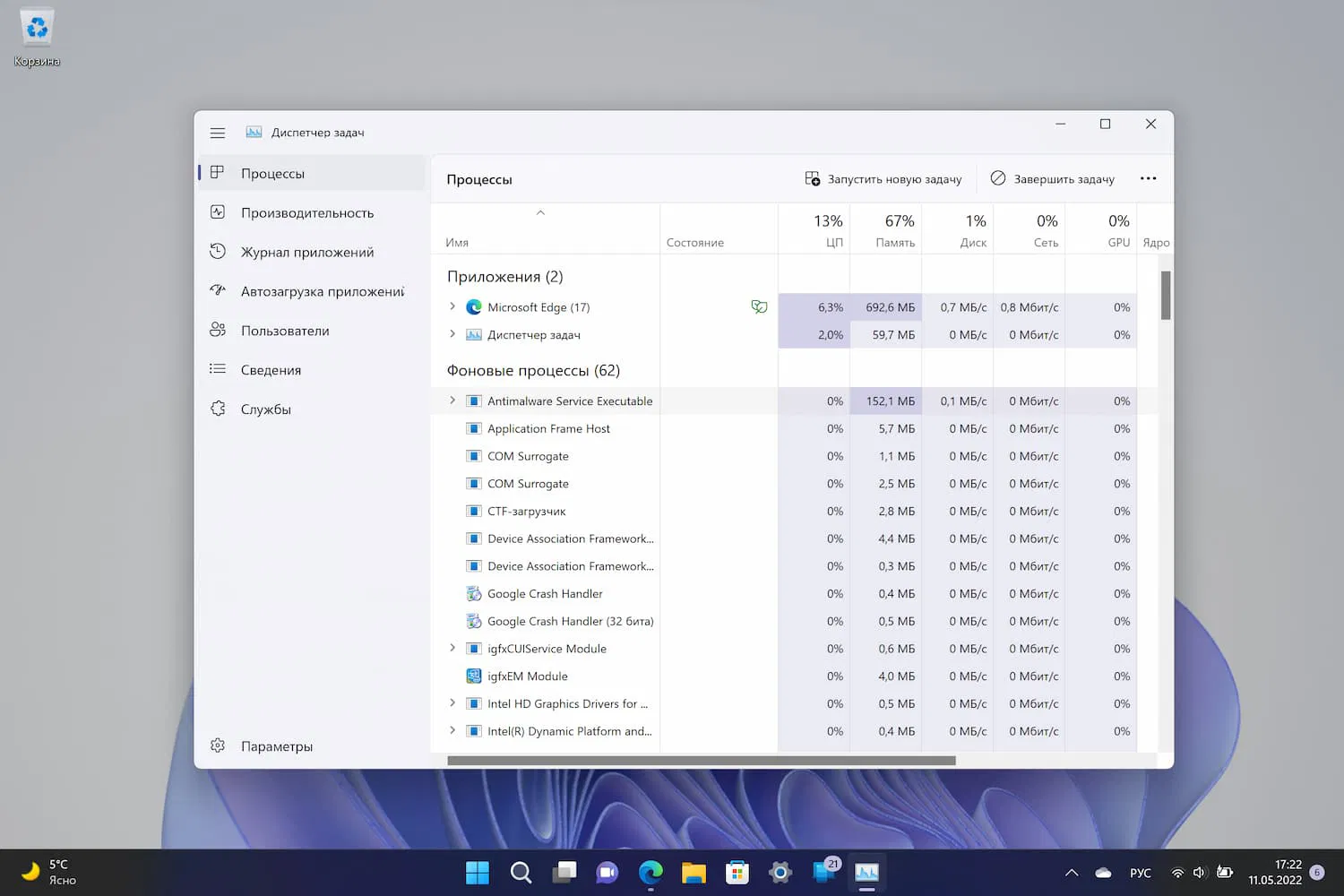The height and width of the screenshot is (896, 1344).
Task: Expand the Microsoft Edge (17) process group
Action: pos(452,306)
